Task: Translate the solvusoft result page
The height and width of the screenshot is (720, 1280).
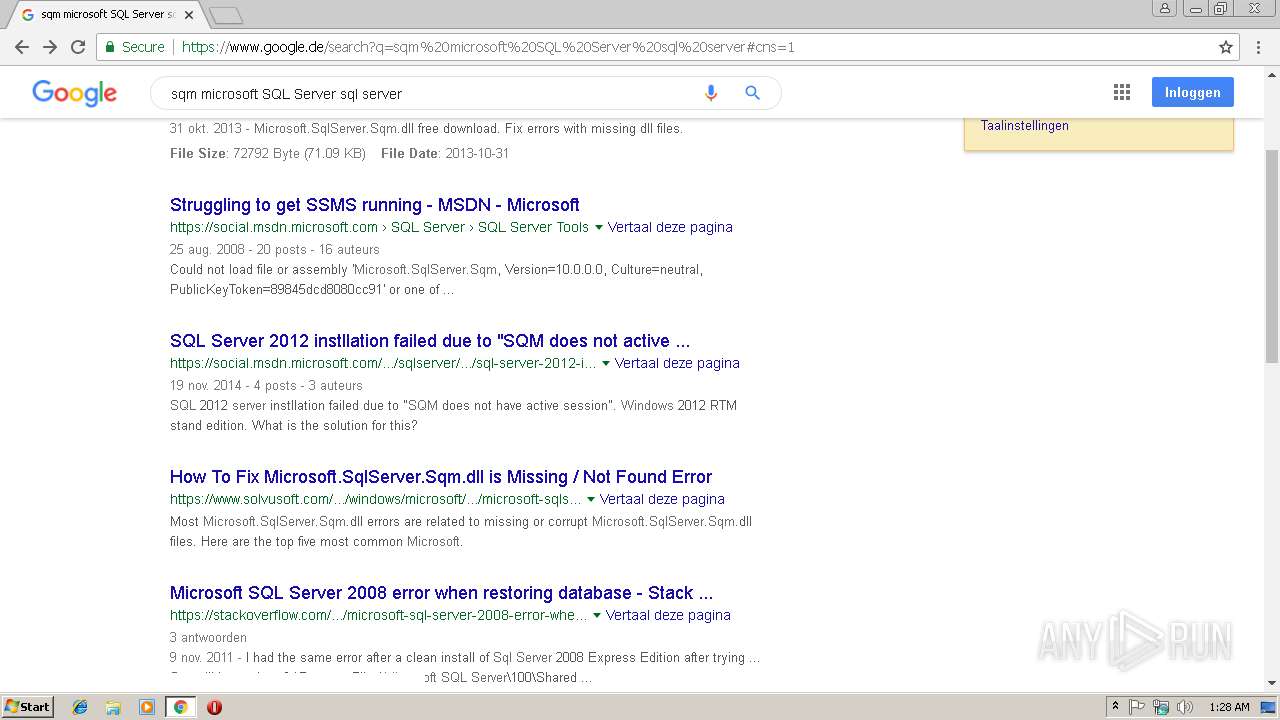Action: [662, 499]
